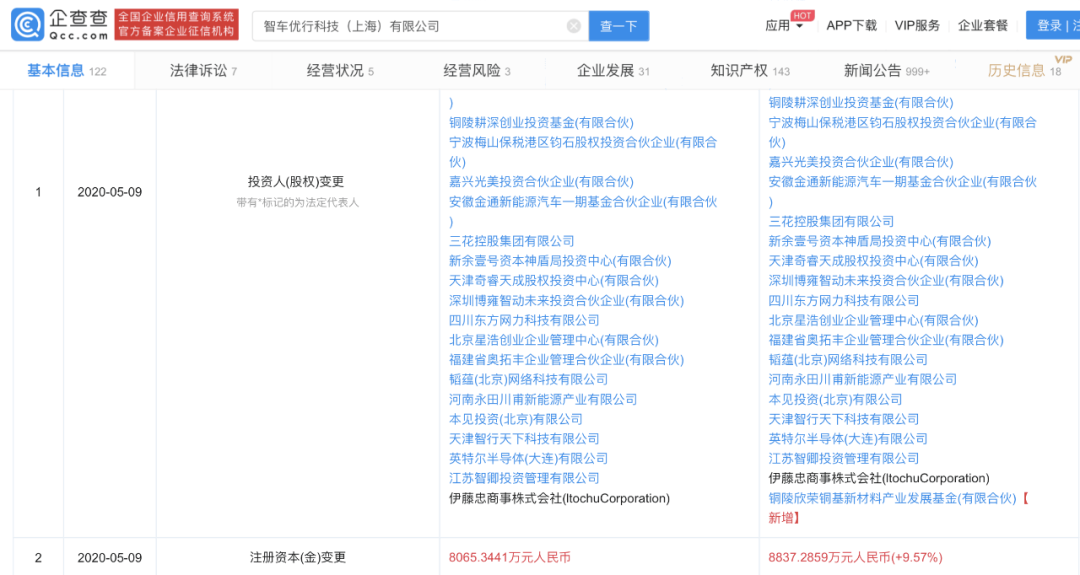Open 铜陵耕深创业投资基金 in the after-change column
This screenshot has height=575, width=1080.
pyautogui.click(x=861, y=103)
